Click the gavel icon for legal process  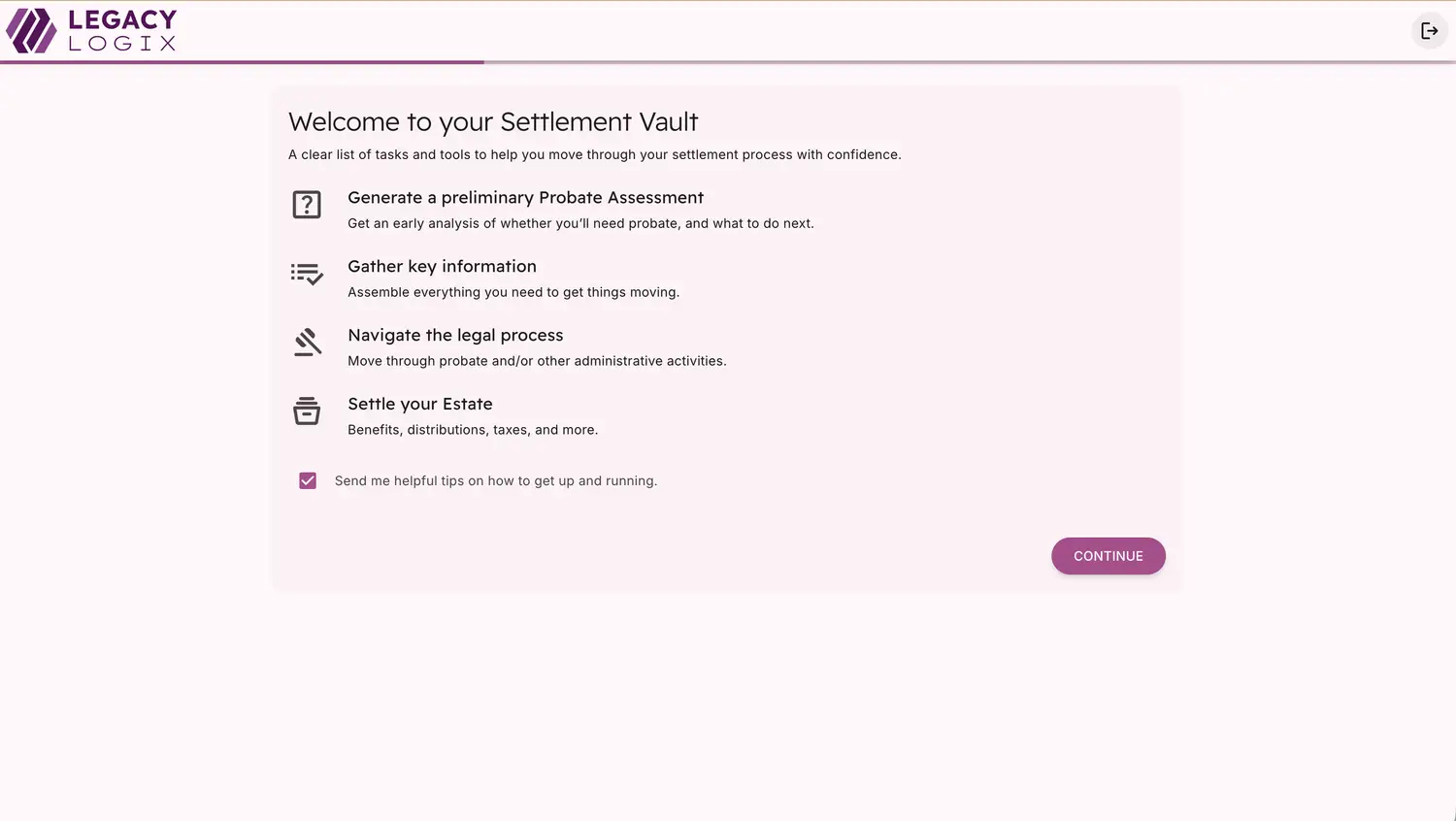click(307, 343)
